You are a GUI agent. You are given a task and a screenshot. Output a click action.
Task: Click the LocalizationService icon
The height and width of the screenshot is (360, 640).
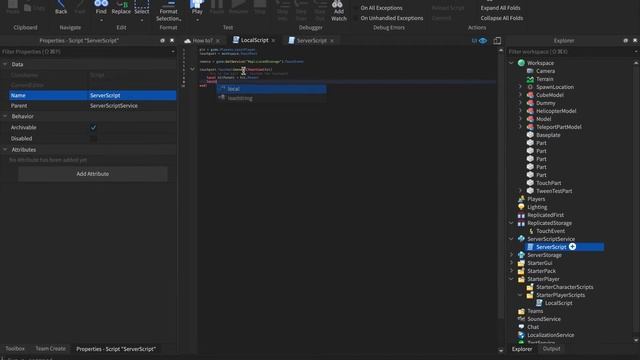coord(521,335)
